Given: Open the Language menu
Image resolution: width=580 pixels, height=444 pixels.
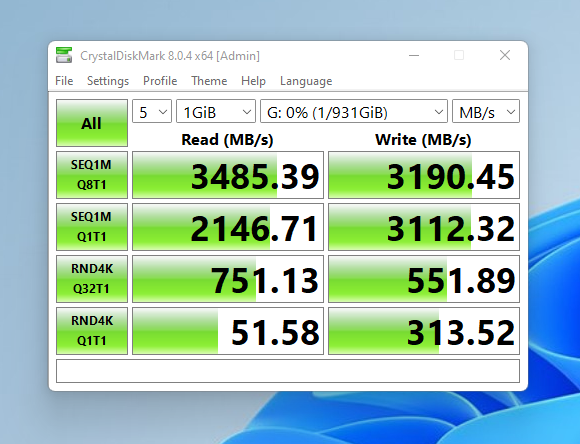Looking at the screenshot, I should click(306, 81).
